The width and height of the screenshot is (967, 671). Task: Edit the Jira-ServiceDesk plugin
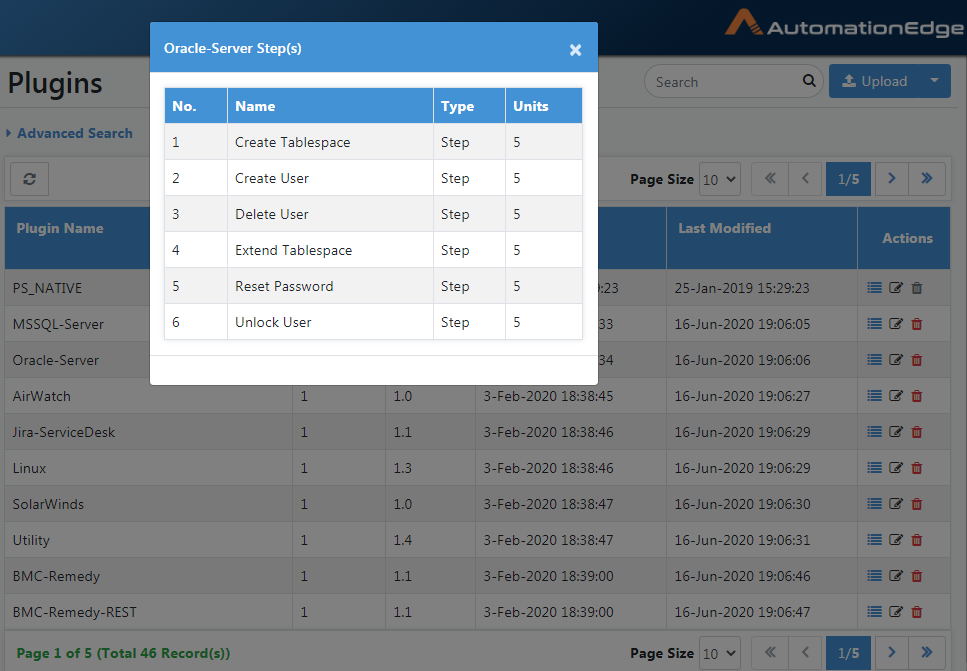point(895,432)
